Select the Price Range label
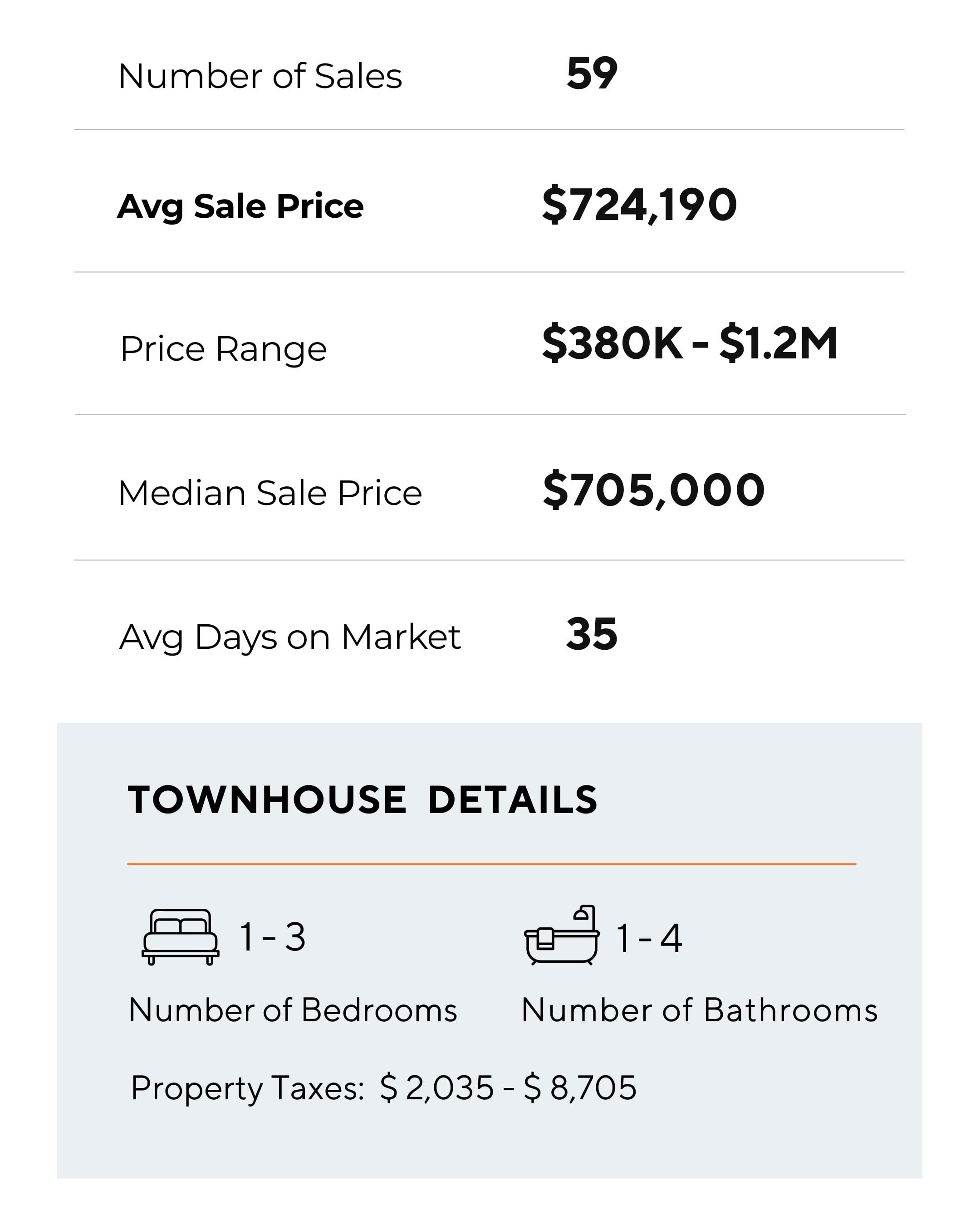Screen dimensions: 980x1225 tap(223, 348)
